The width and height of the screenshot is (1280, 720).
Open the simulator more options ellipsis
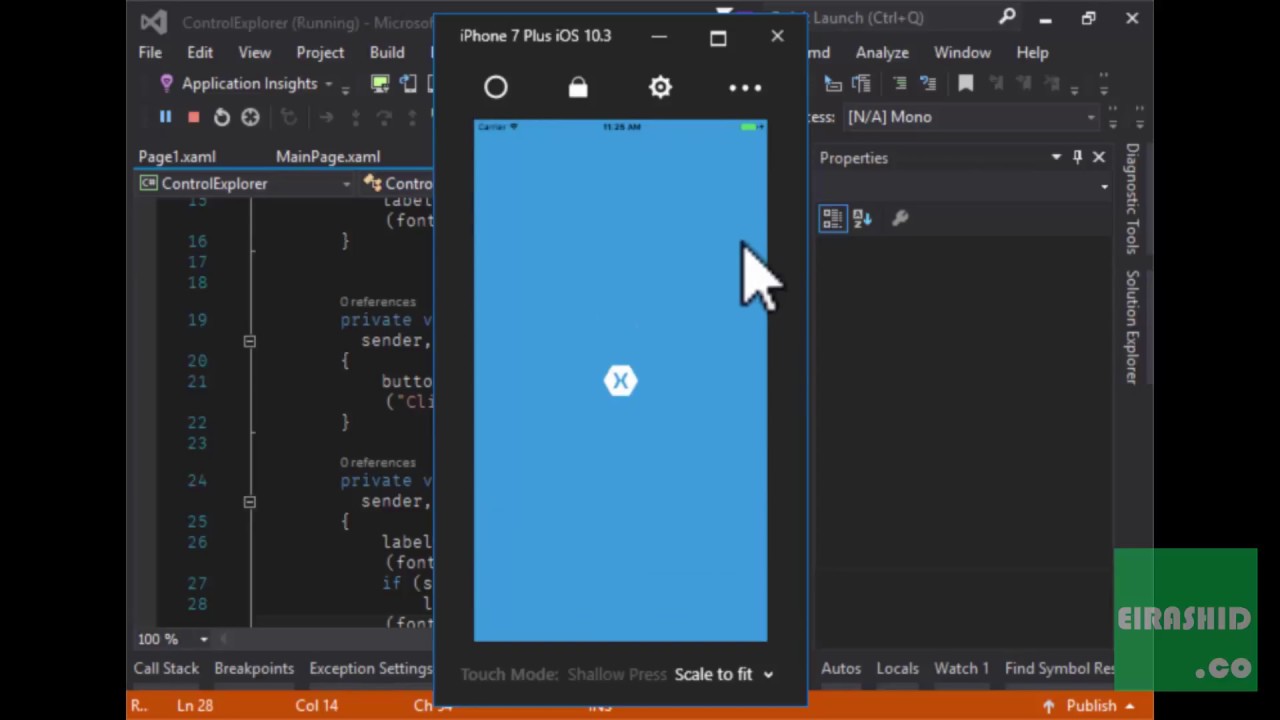pyautogui.click(x=745, y=88)
